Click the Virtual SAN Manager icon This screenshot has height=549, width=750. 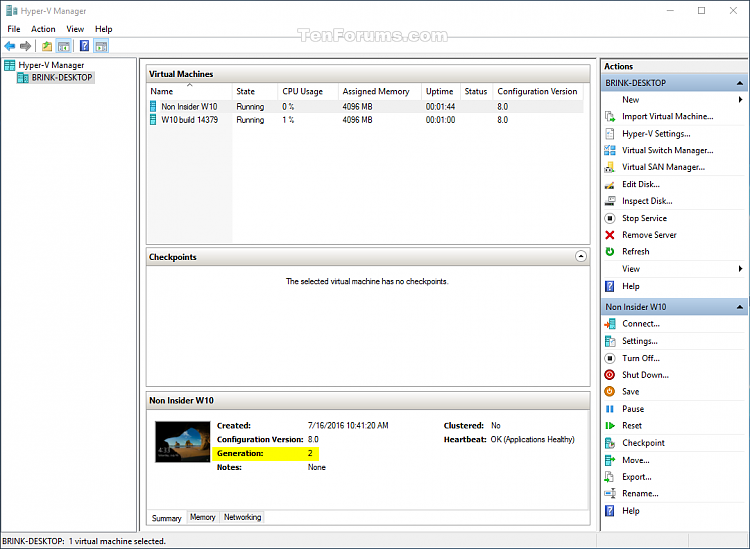point(610,167)
